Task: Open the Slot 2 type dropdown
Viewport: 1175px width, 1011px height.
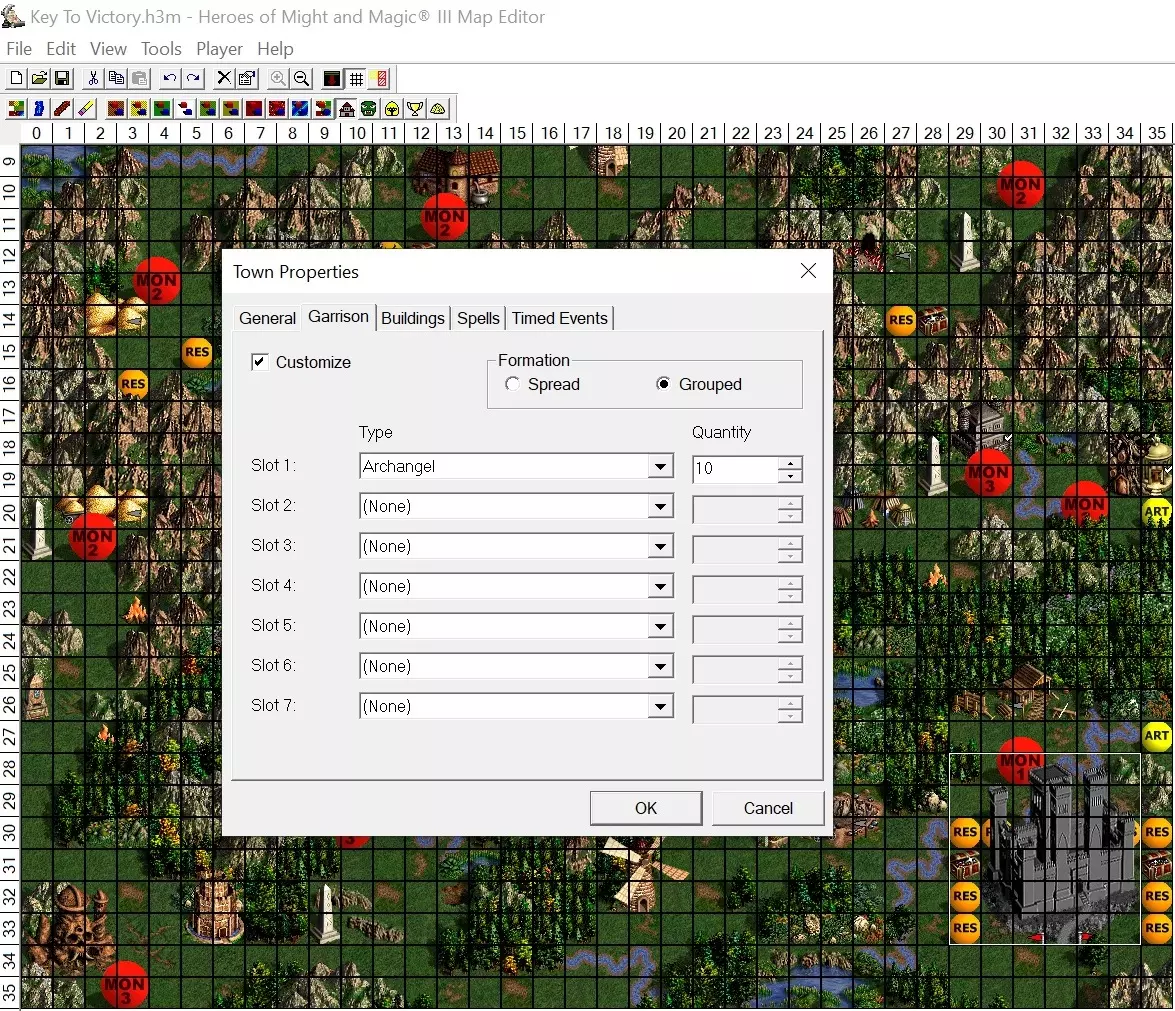Action: click(659, 506)
